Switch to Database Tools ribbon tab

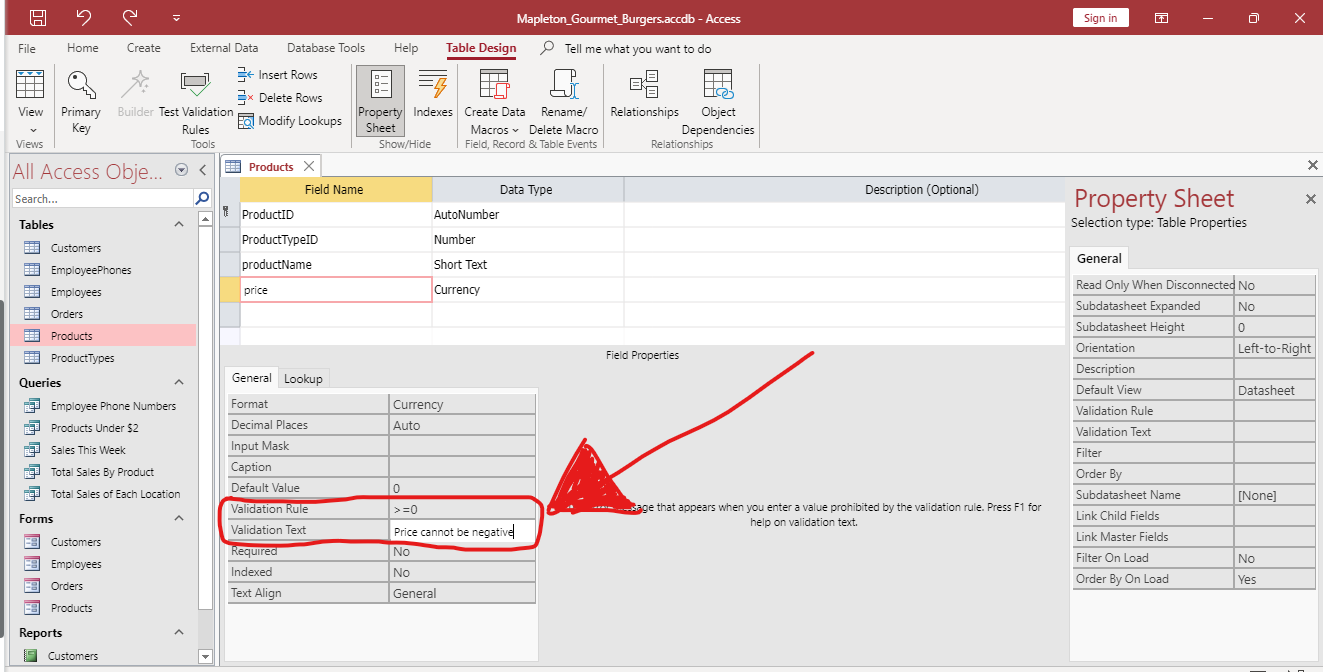click(326, 48)
